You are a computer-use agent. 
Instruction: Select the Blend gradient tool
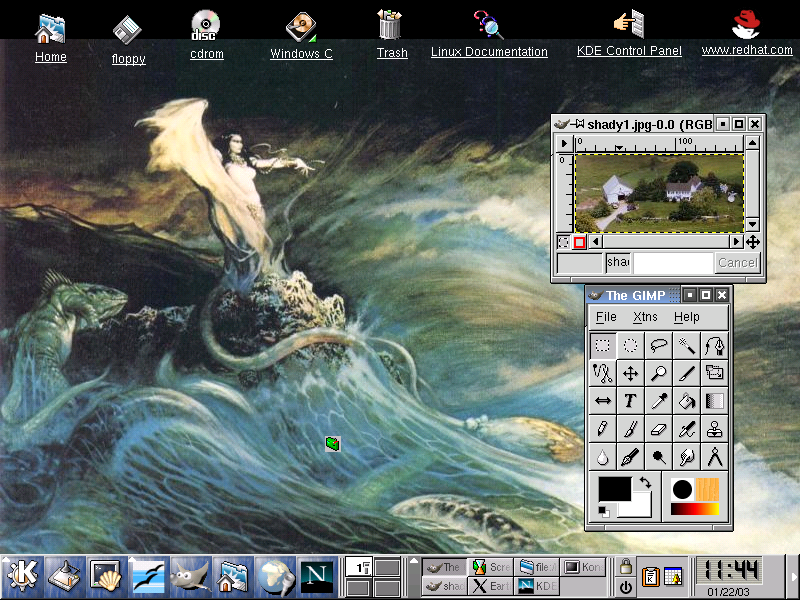[715, 401]
